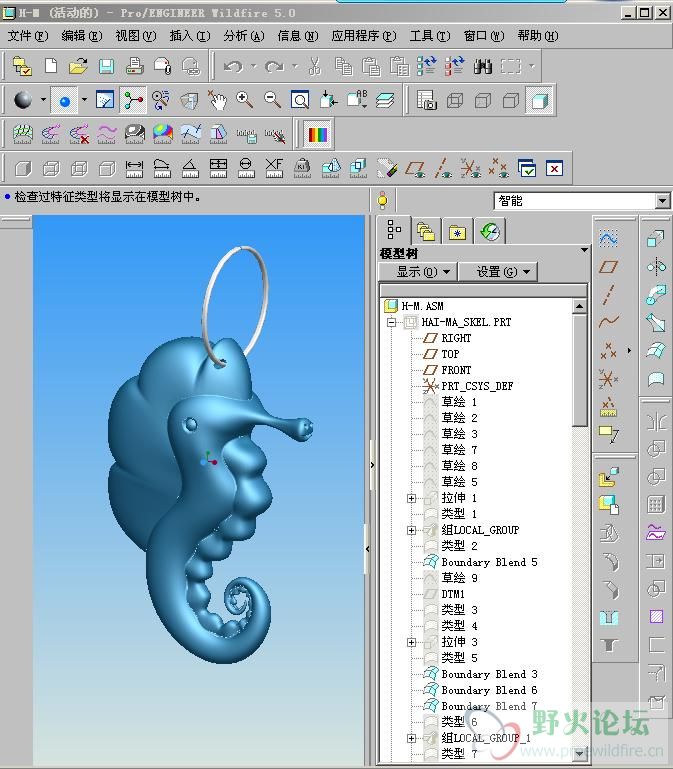Click the XF transform analysis icon
This screenshot has width=673, height=769.
click(x=274, y=168)
